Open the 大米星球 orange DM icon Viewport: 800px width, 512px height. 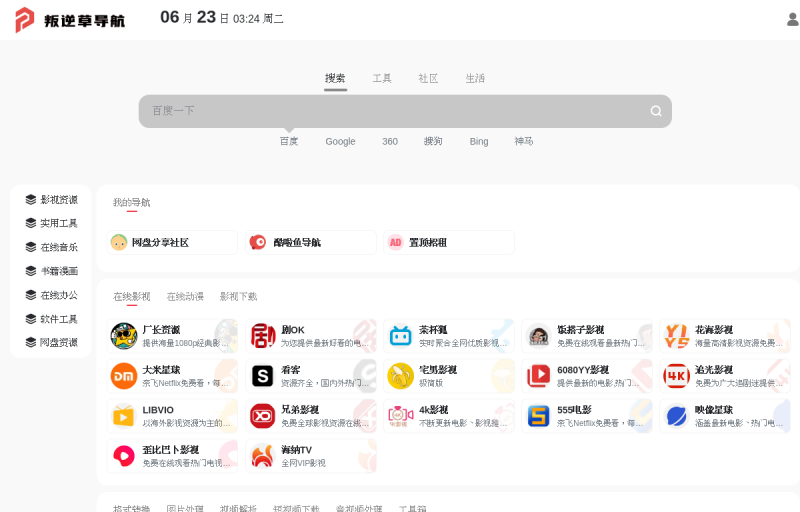[124, 376]
